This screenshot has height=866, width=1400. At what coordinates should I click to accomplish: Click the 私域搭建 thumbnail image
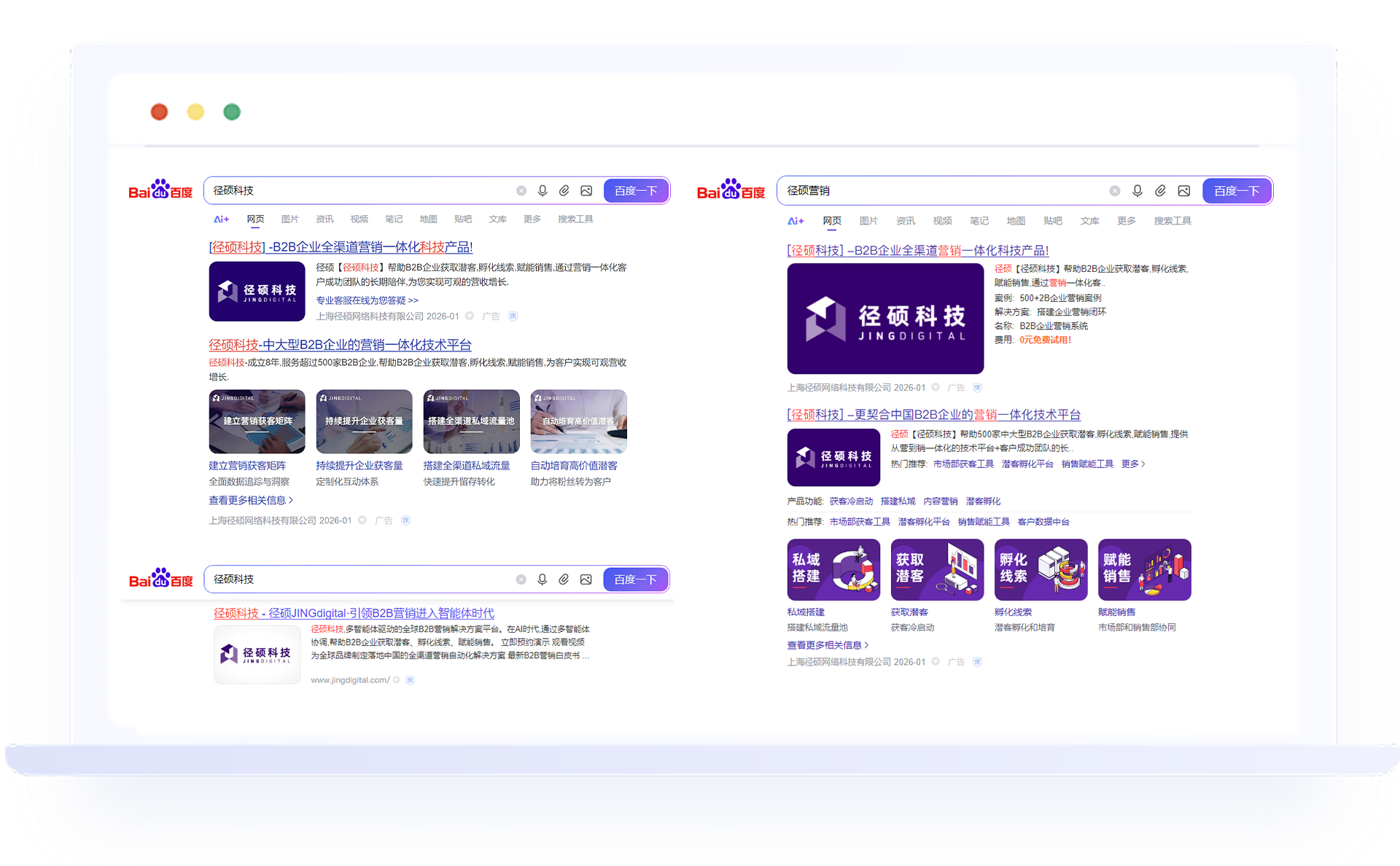point(833,569)
